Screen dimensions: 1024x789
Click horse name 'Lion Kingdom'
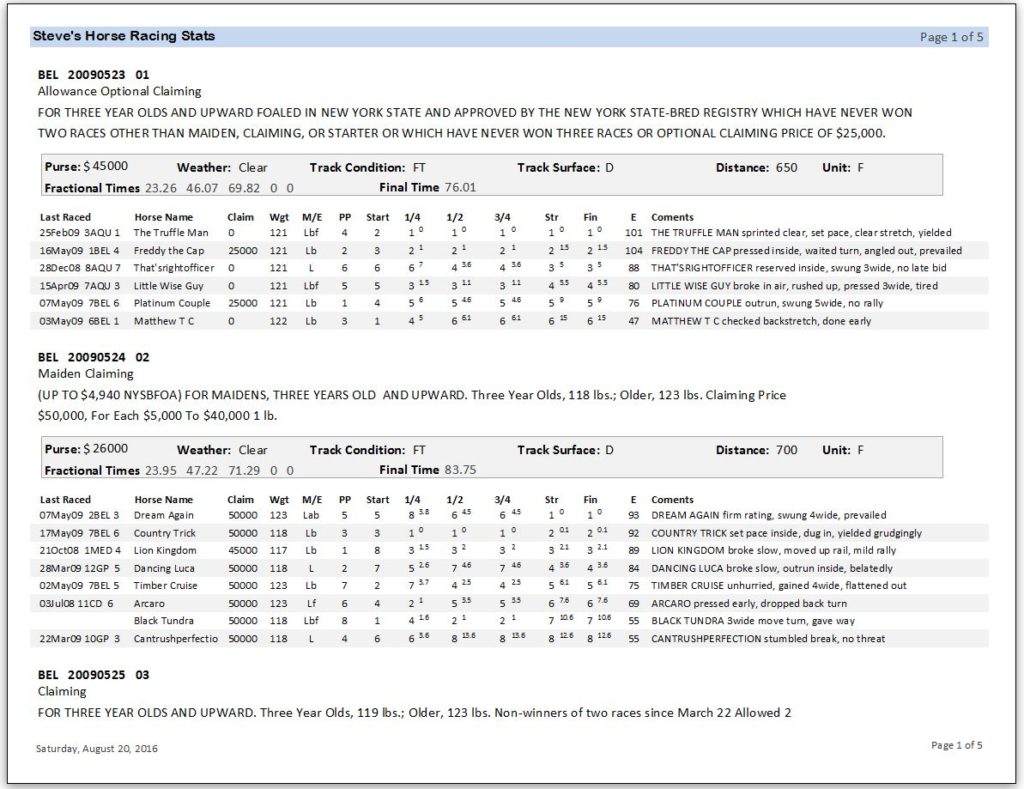pyautogui.click(x=165, y=551)
